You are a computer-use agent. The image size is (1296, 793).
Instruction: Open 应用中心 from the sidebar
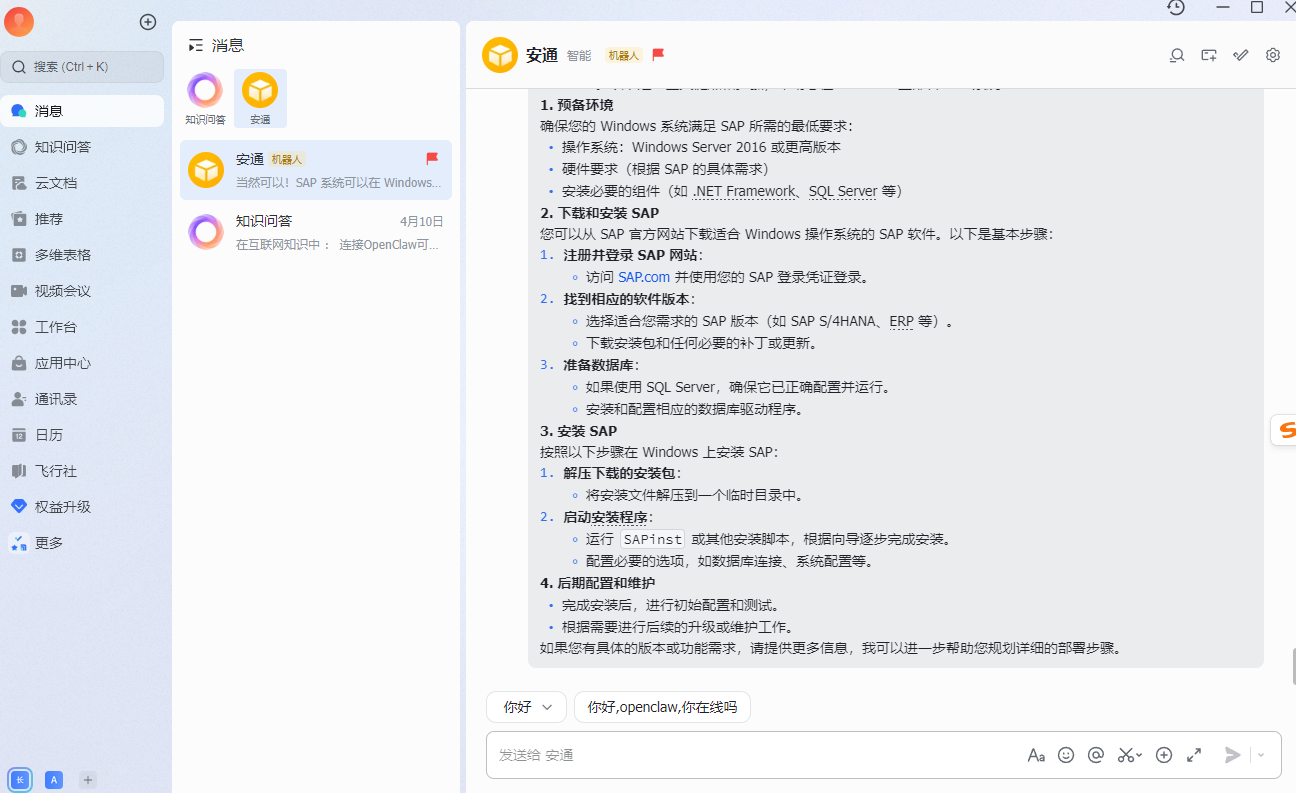pyautogui.click(x=83, y=363)
